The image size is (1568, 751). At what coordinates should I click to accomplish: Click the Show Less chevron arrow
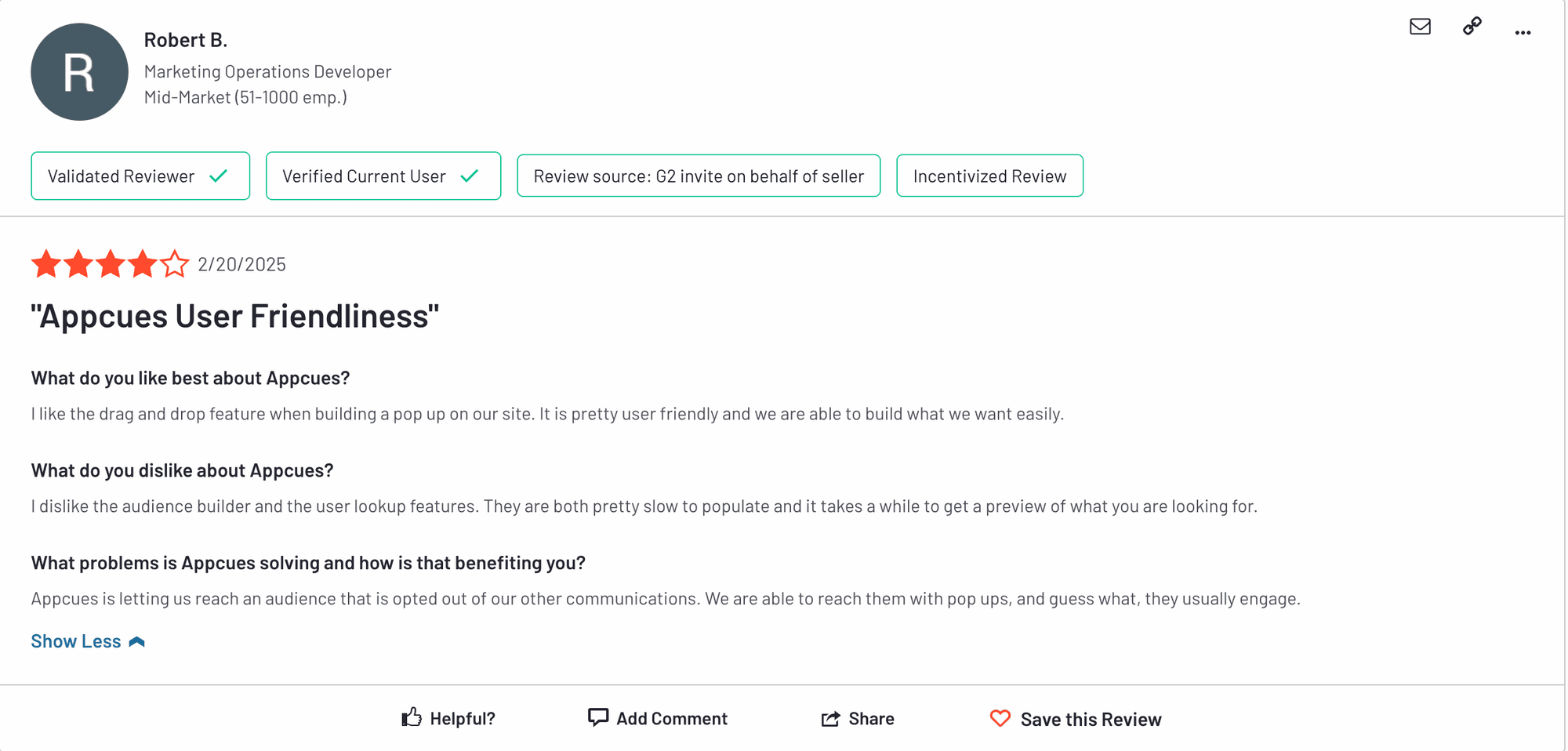click(x=137, y=642)
